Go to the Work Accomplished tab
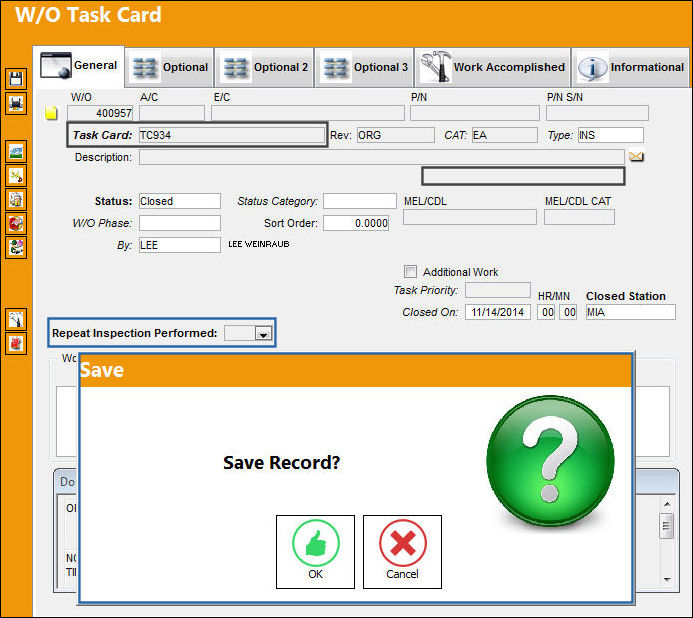This screenshot has width=693, height=618. click(x=493, y=67)
